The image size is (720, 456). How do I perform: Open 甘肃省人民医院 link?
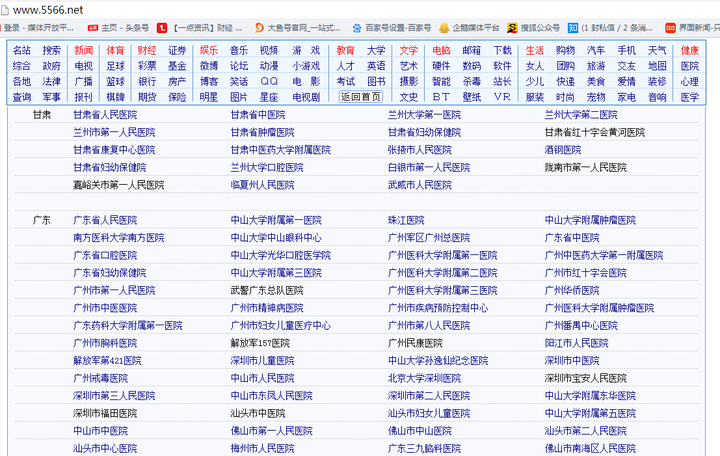105,115
